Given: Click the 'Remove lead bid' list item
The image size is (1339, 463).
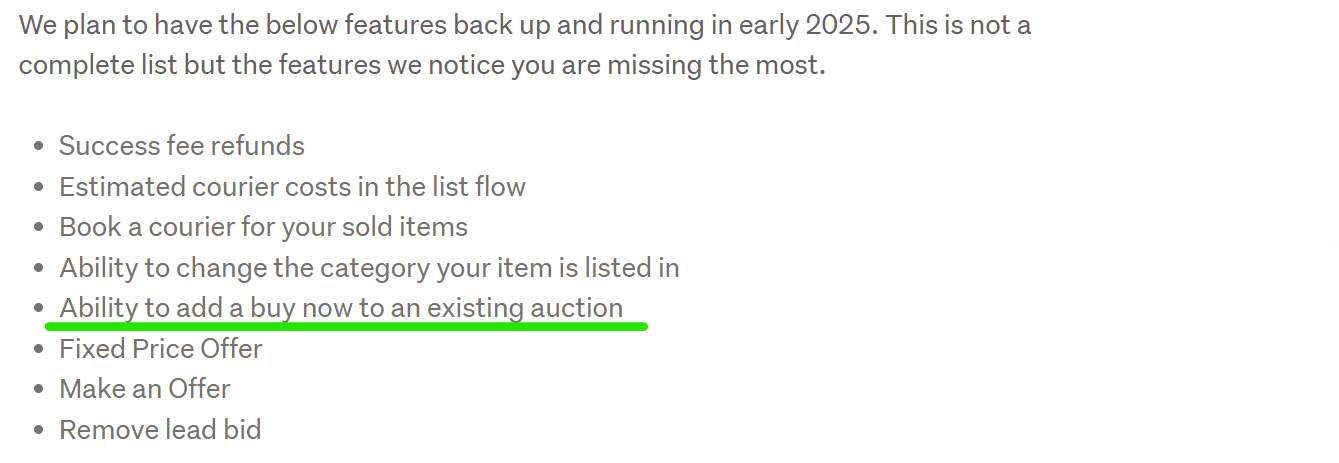Looking at the screenshot, I should point(160,430).
